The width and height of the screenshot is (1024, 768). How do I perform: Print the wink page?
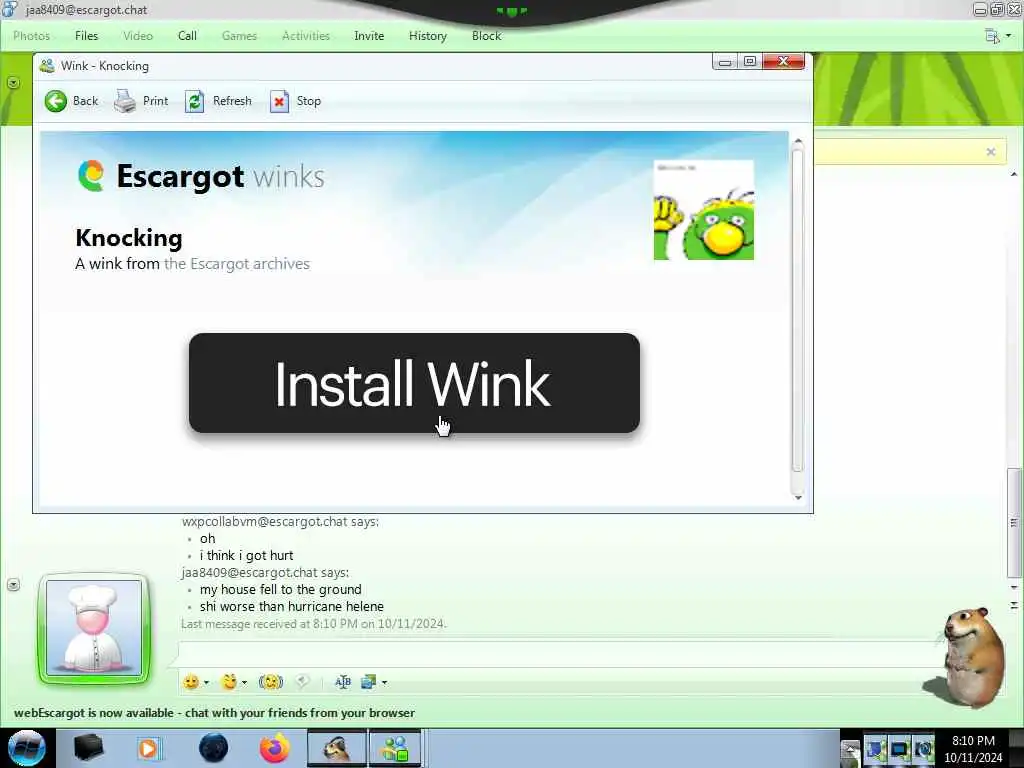tap(141, 101)
